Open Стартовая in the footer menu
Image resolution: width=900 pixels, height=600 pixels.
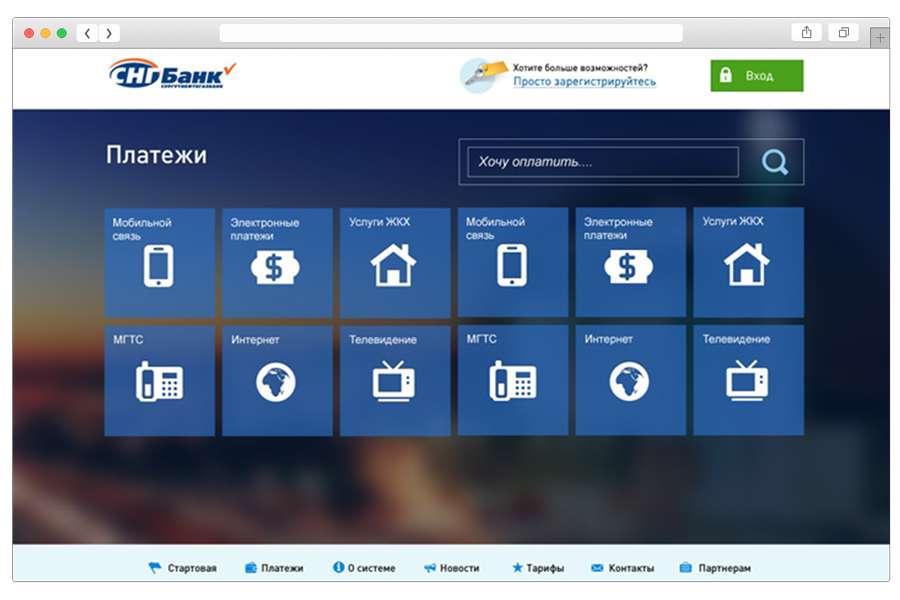[x=183, y=568]
